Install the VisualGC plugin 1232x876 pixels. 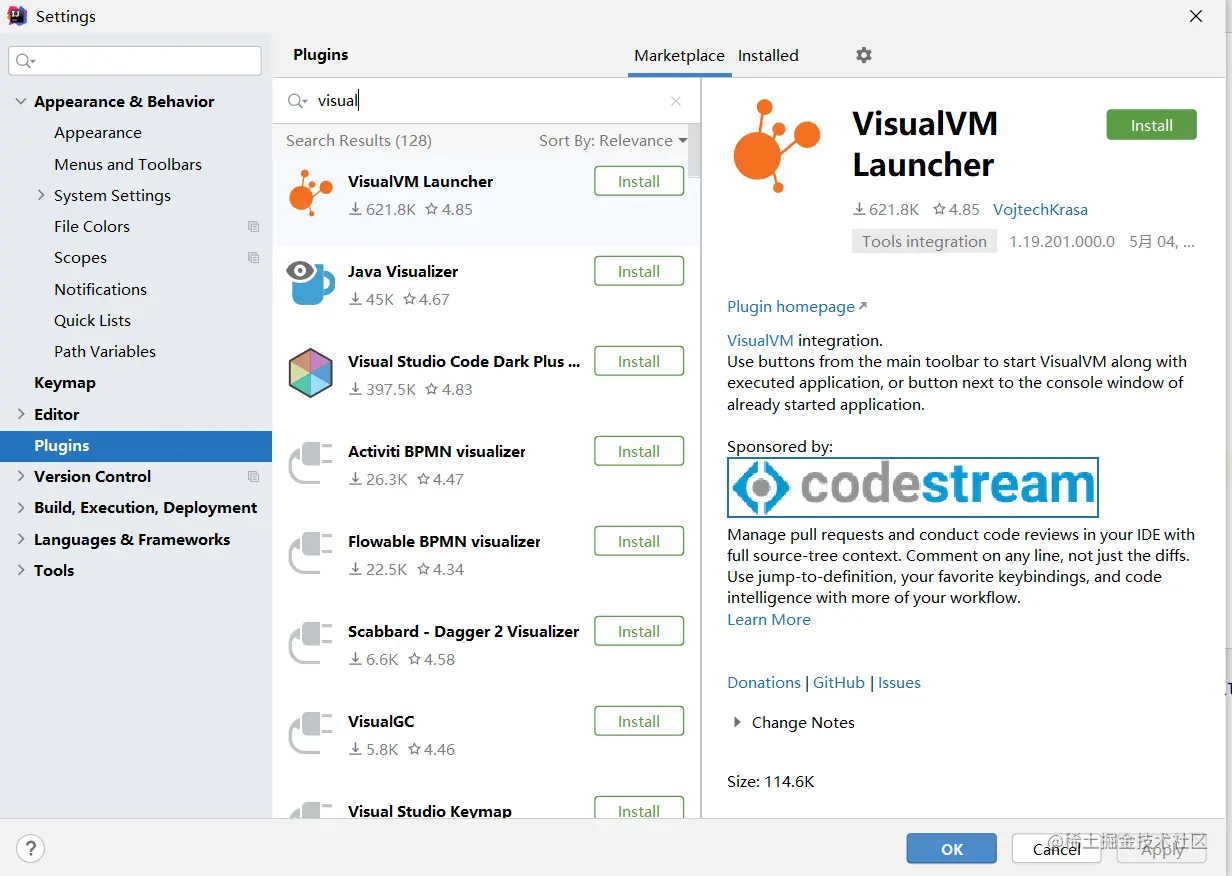coord(639,722)
